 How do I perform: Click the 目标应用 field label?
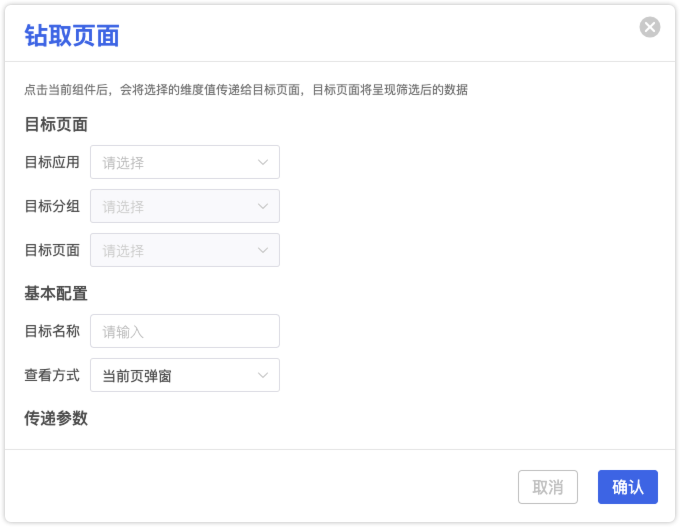[52, 162]
